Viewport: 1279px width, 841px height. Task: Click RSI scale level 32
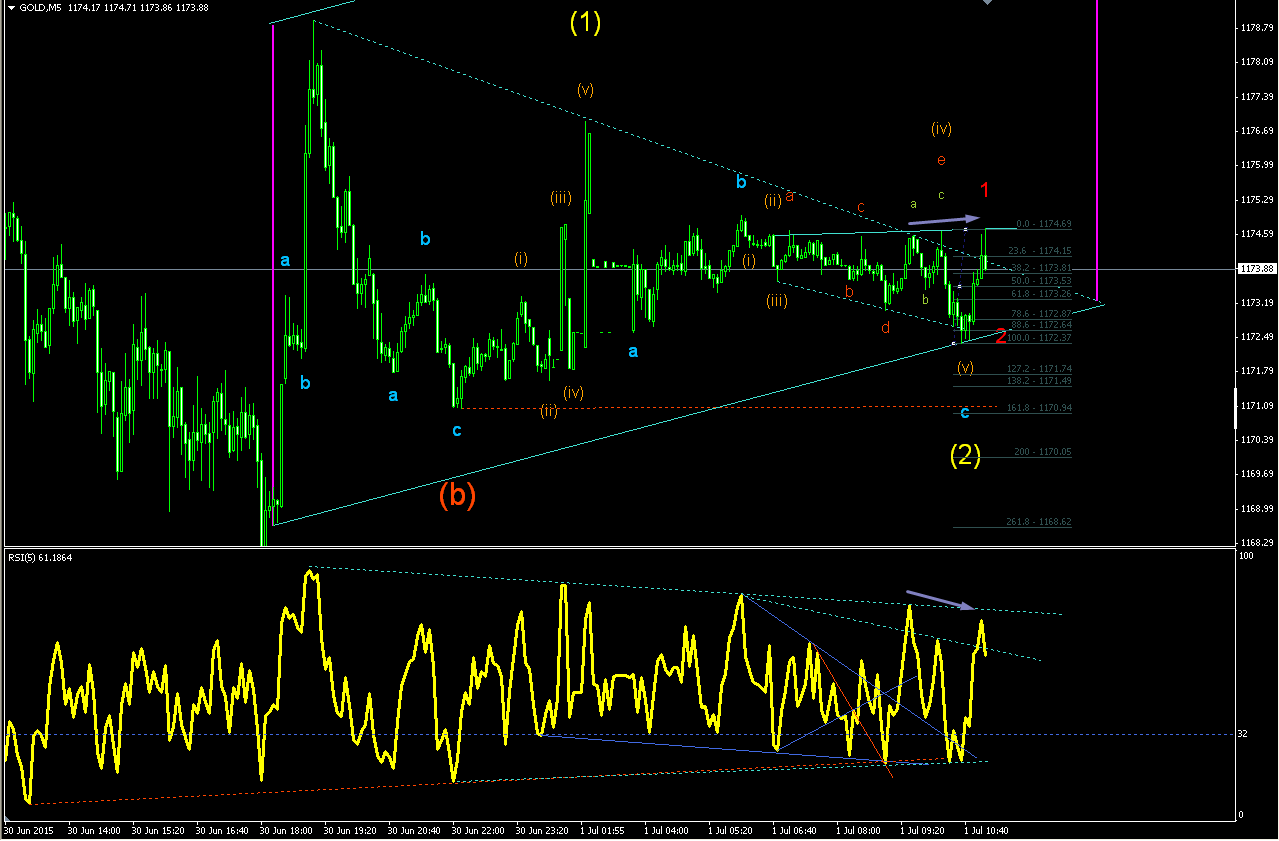click(1243, 734)
